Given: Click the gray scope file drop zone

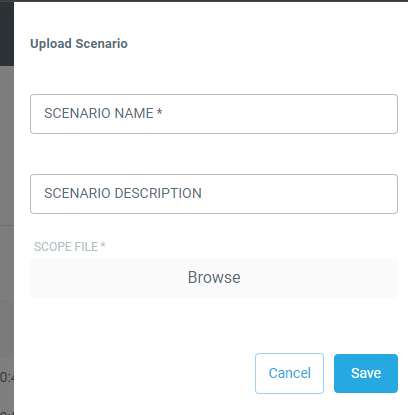Looking at the screenshot, I should (214, 278).
